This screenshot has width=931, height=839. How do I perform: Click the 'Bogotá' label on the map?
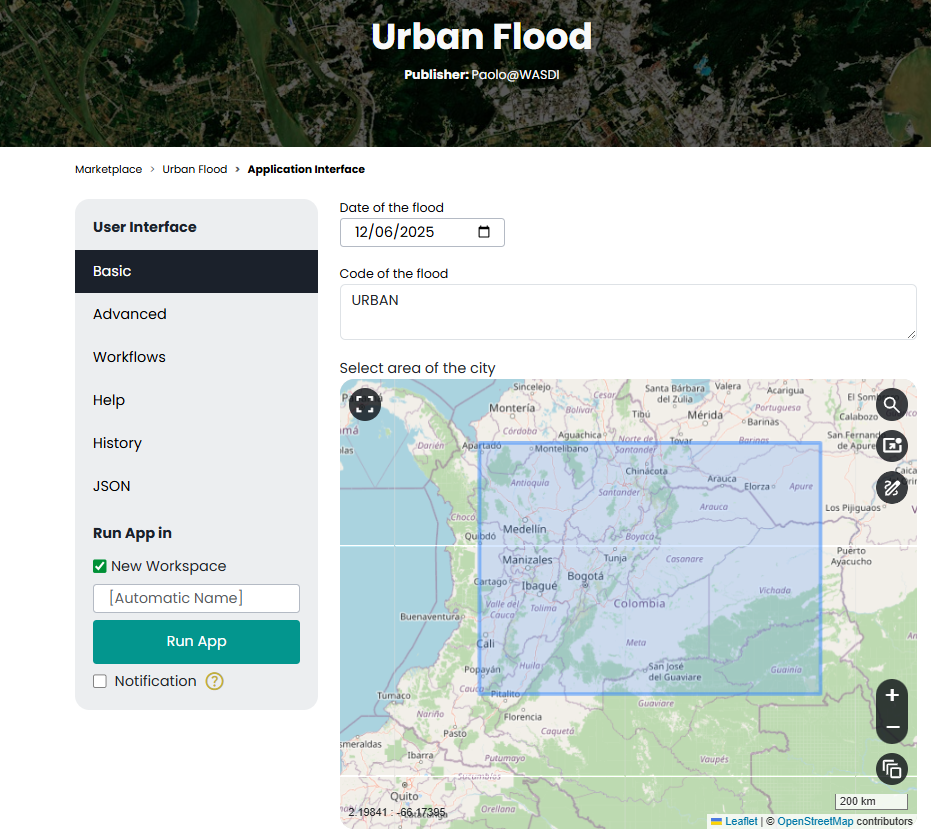[585, 576]
